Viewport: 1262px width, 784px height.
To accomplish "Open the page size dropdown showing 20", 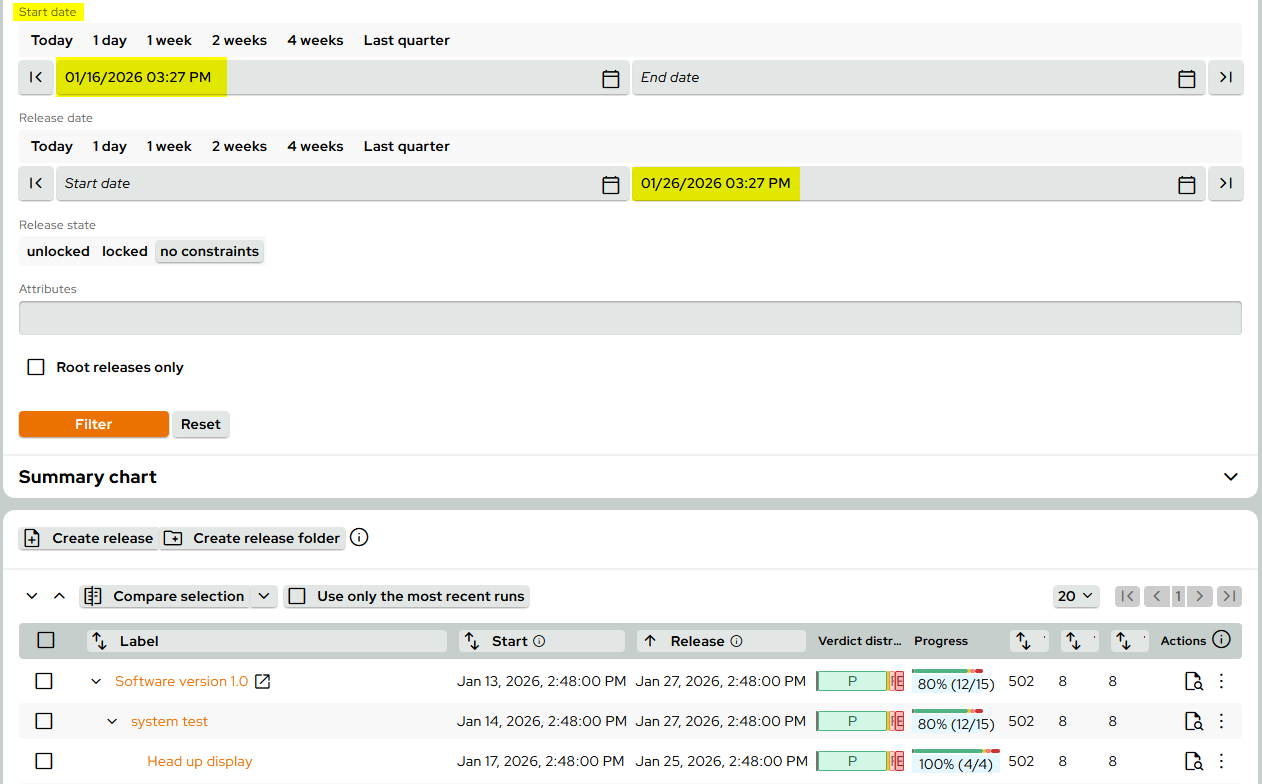I will click(1075, 595).
